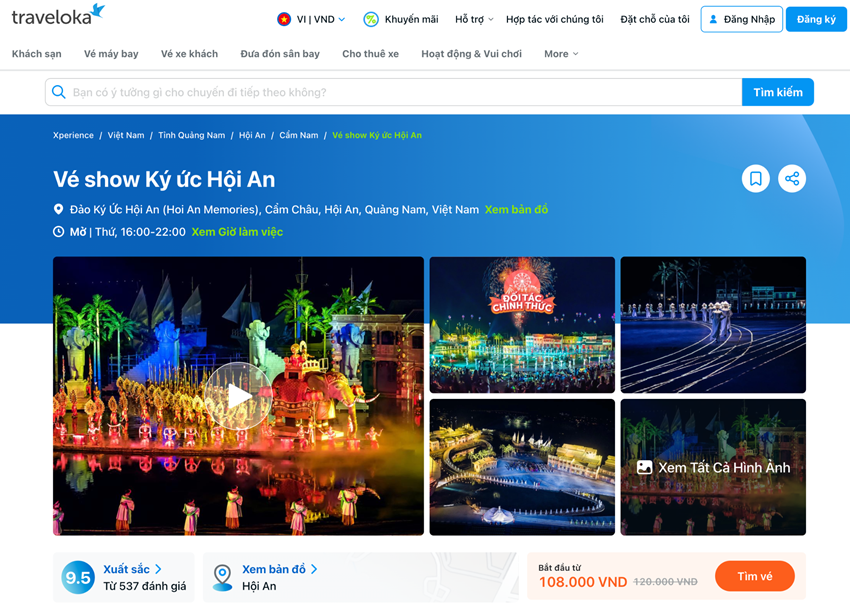Bookmark this show with the save icon
This screenshot has width=850, height=606.
(x=756, y=178)
